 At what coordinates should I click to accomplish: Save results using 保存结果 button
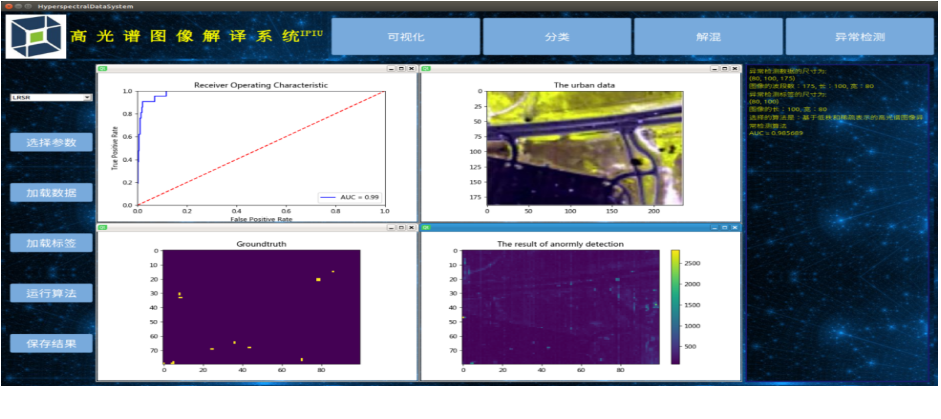point(51,343)
